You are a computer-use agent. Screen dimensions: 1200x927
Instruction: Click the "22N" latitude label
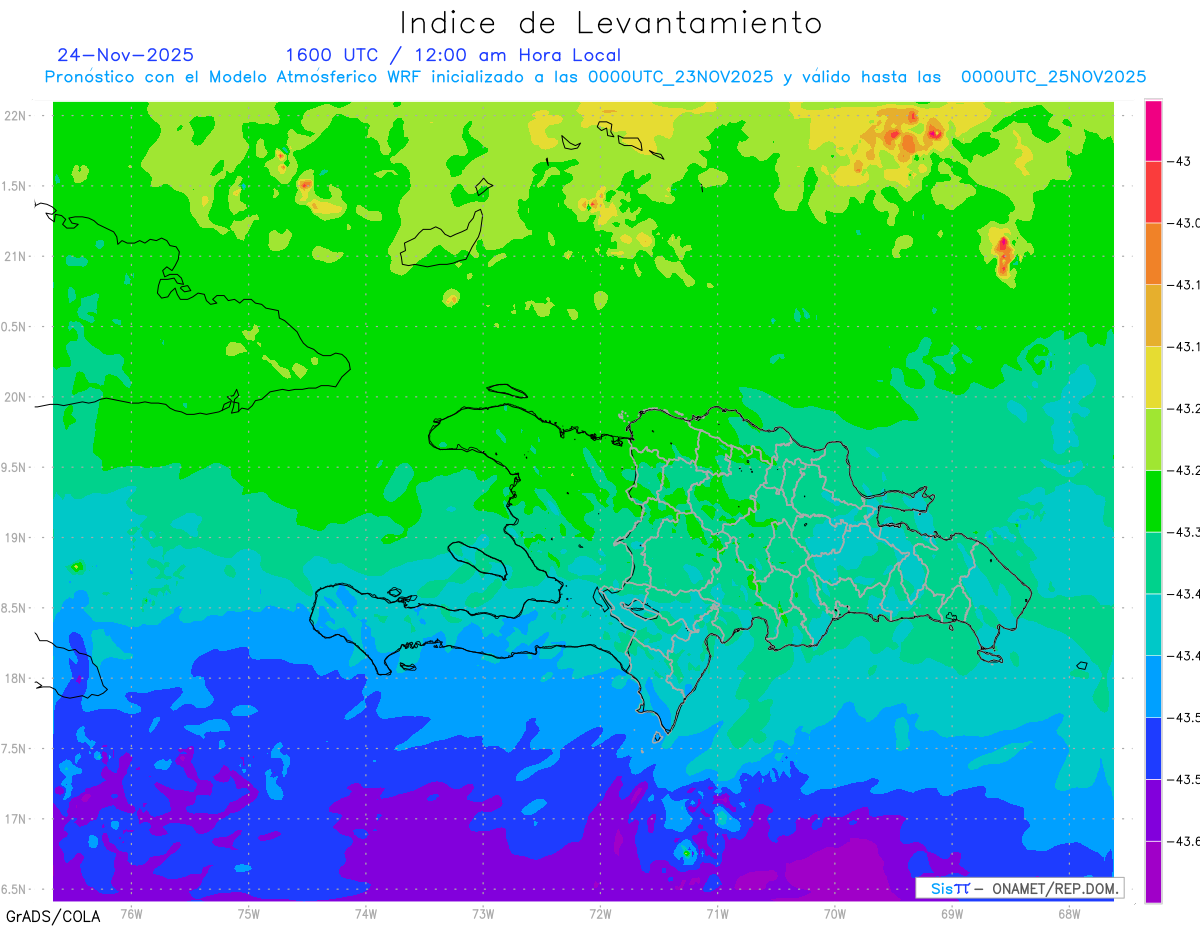[15, 115]
